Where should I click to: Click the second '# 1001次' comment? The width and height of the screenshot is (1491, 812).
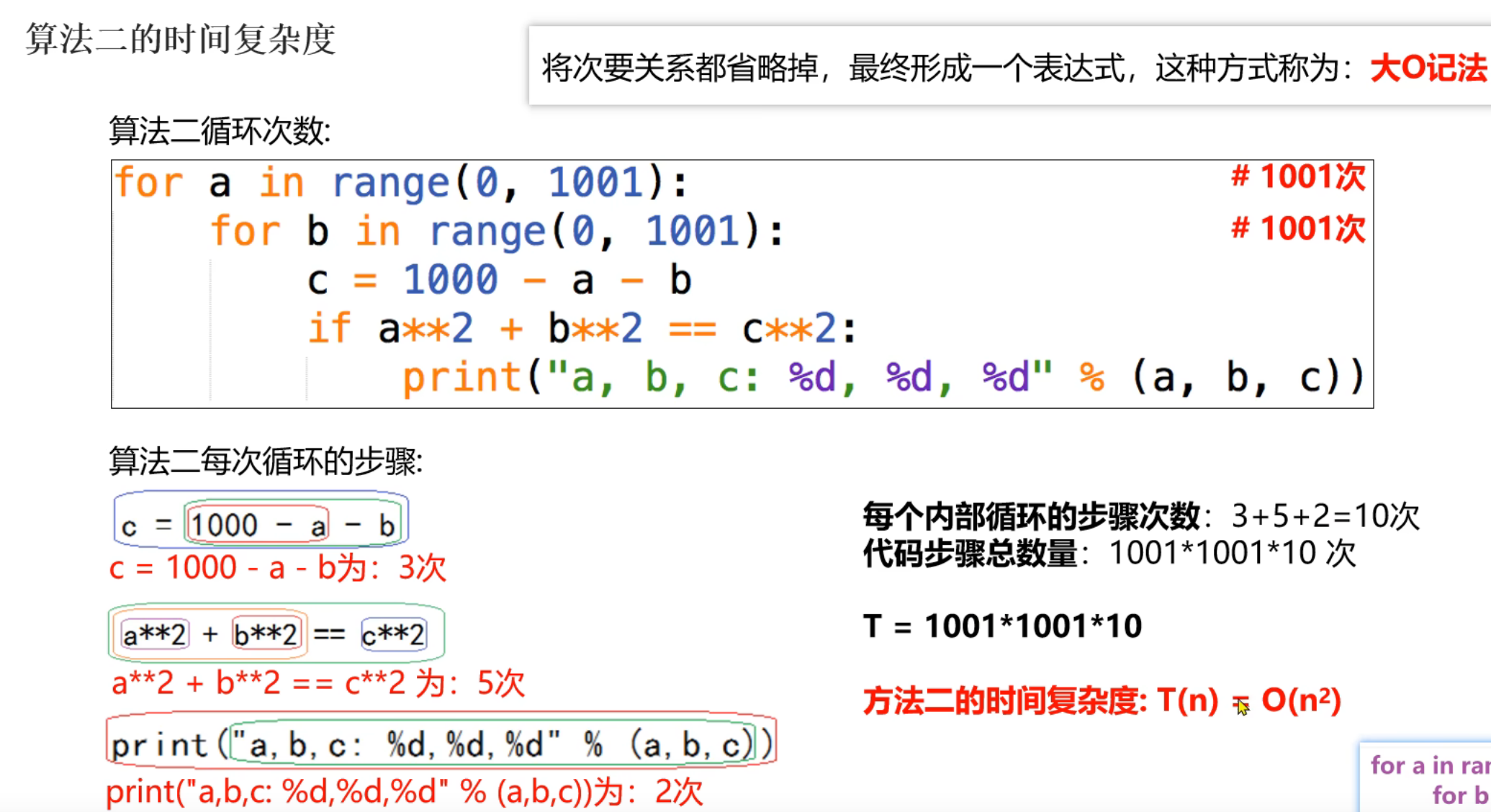1298,229
